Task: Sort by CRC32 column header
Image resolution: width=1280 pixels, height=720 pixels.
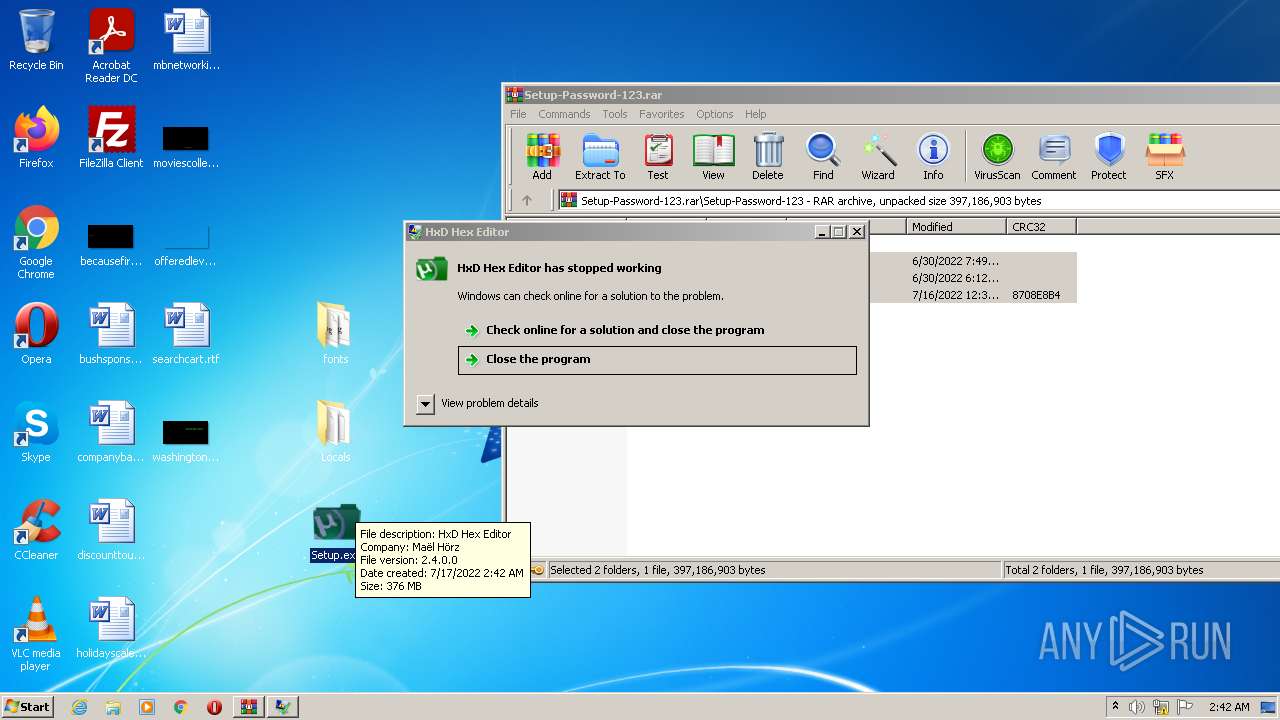Action: (x=1041, y=227)
